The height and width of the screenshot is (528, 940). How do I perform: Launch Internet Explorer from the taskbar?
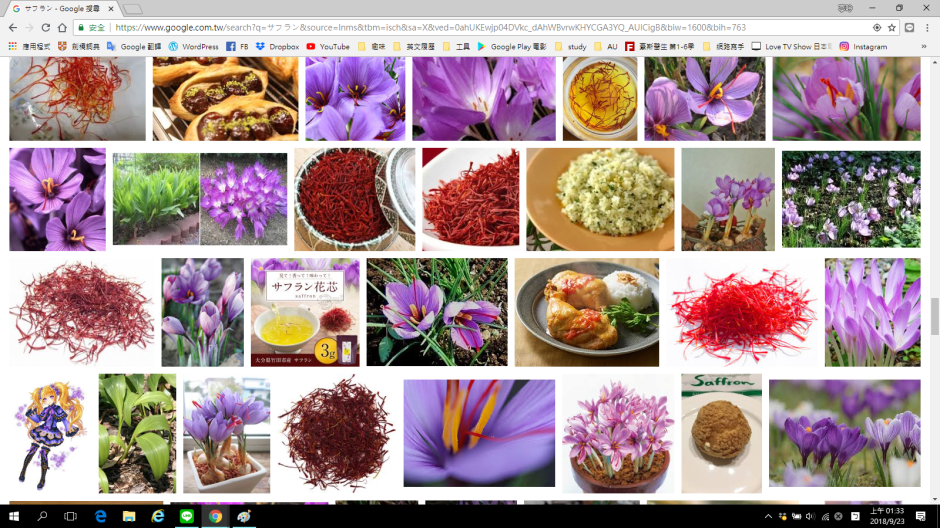[x=158, y=516]
